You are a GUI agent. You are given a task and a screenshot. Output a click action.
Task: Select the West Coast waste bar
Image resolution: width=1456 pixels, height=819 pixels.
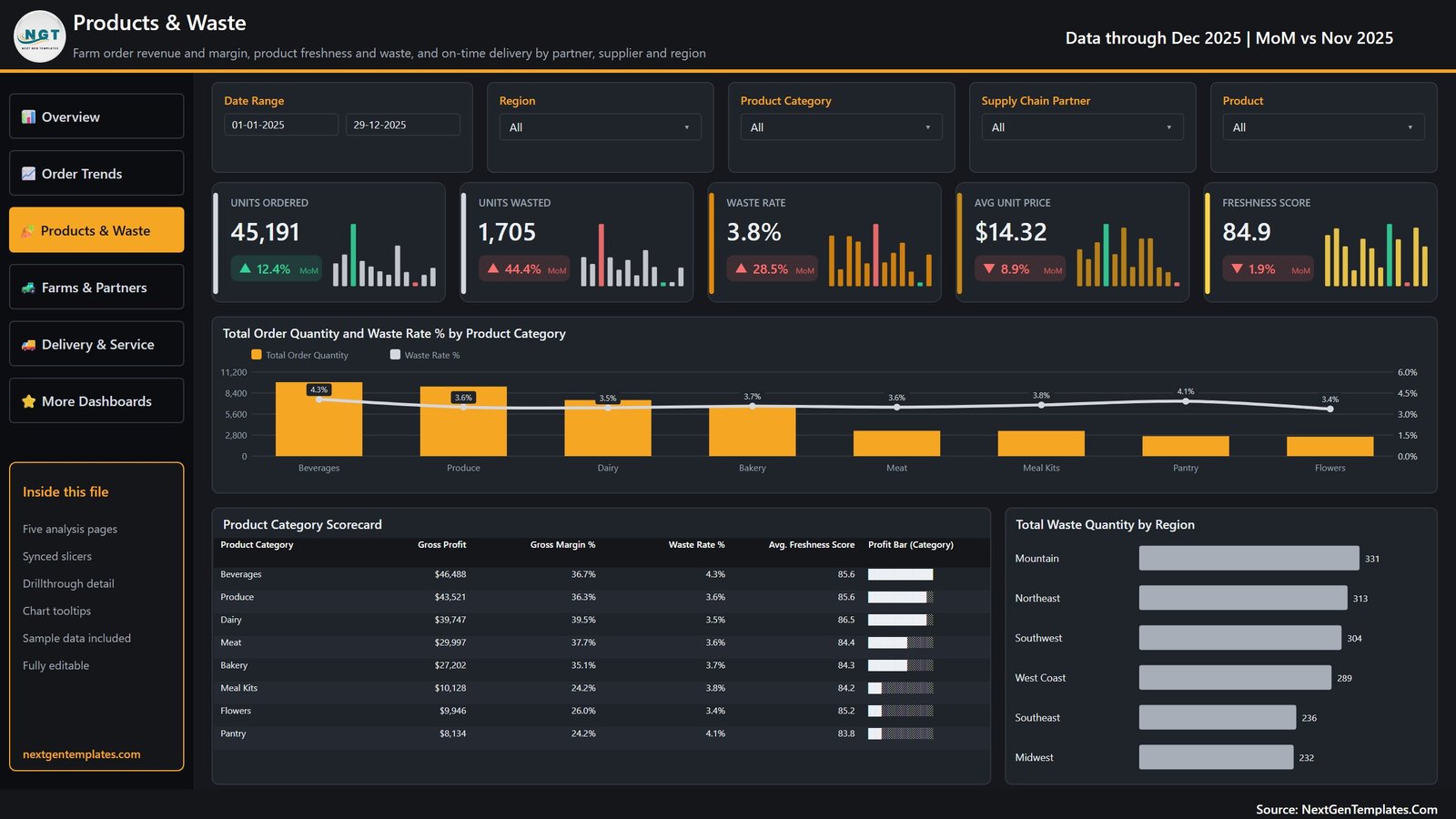tap(1235, 678)
